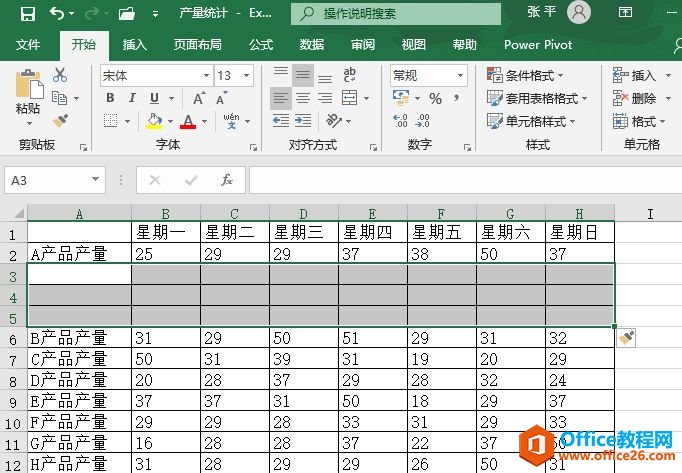Click the Name Box showing A3
The height and width of the screenshot is (473, 682).
pyautogui.click(x=55, y=180)
